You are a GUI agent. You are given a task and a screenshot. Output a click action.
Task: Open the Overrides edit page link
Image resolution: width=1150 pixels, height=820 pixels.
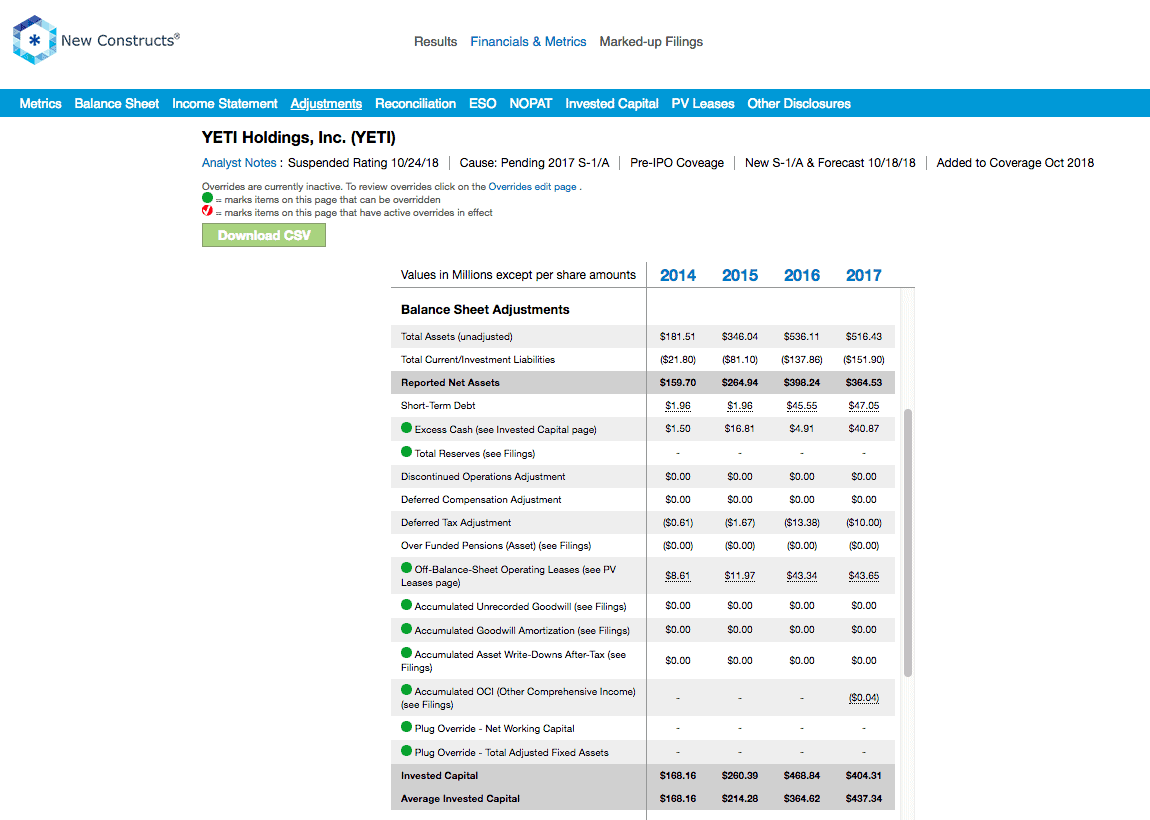(x=532, y=186)
